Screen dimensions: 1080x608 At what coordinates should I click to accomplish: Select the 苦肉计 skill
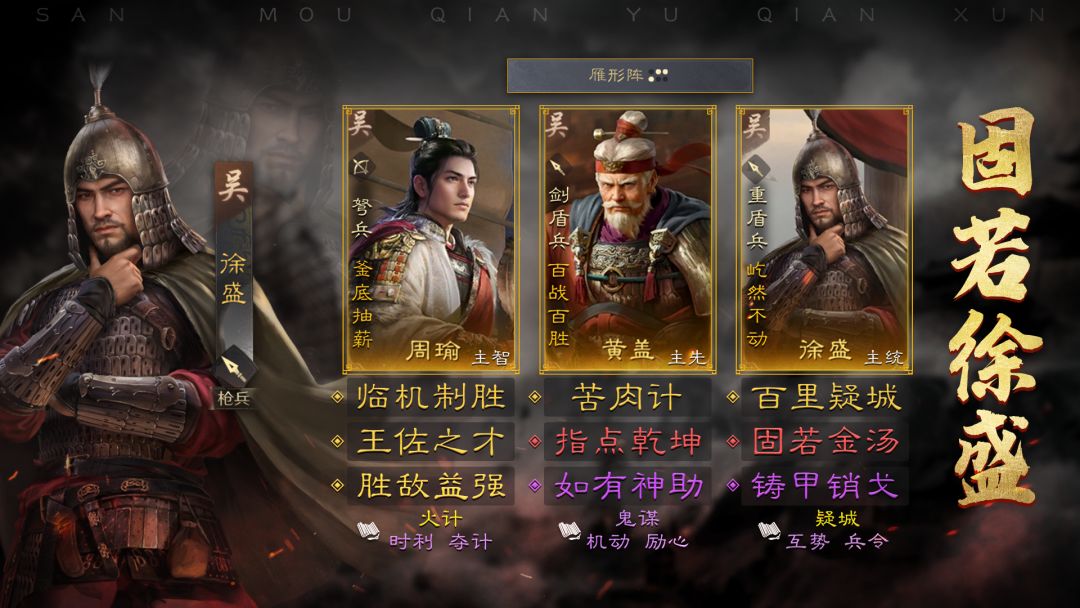coord(627,397)
